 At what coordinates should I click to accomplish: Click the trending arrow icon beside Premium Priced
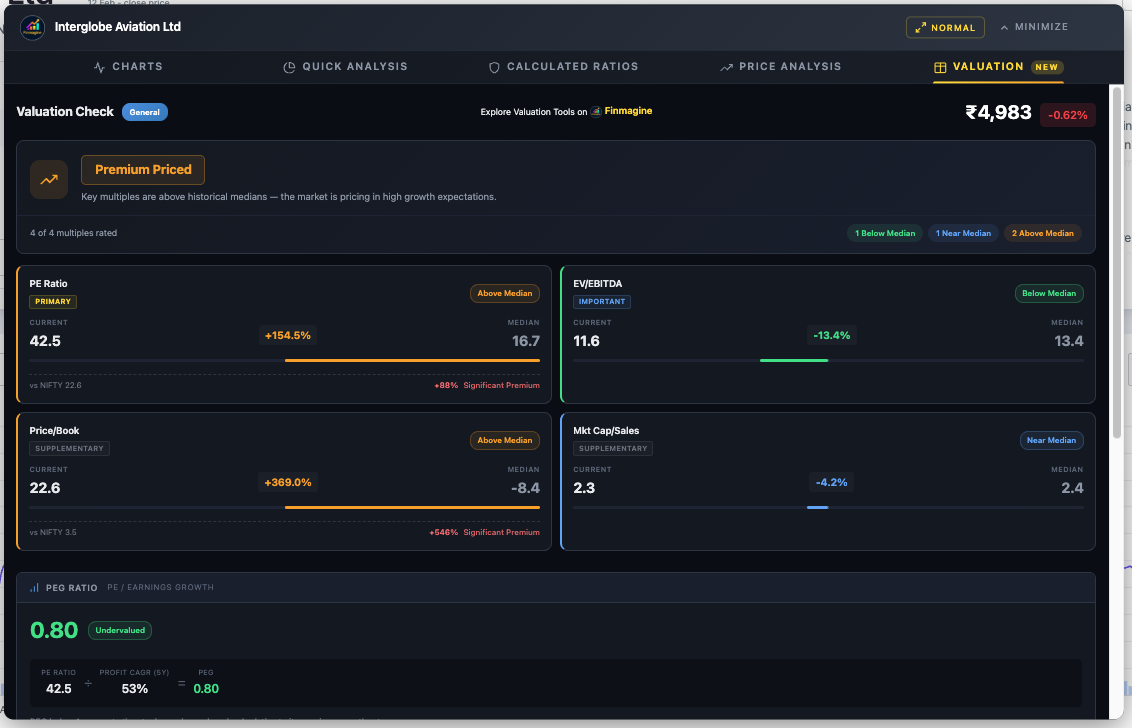tap(49, 180)
